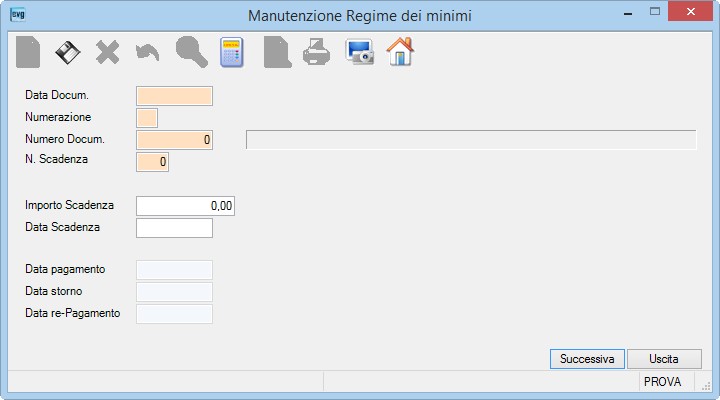Click the app icon in title bar
Image resolution: width=720 pixels, height=400 pixels.
point(18,14)
